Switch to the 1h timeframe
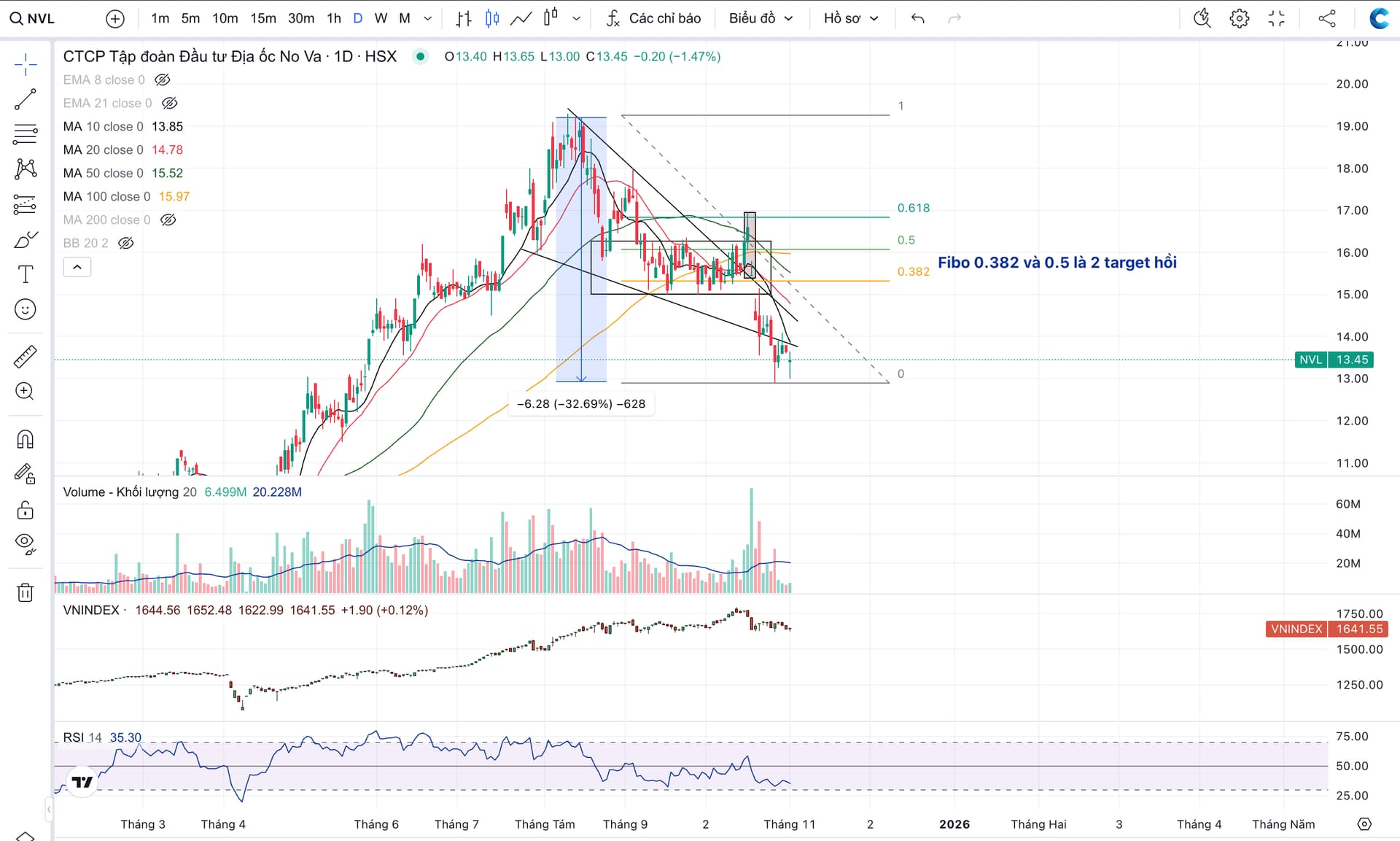 tap(334, 18)
